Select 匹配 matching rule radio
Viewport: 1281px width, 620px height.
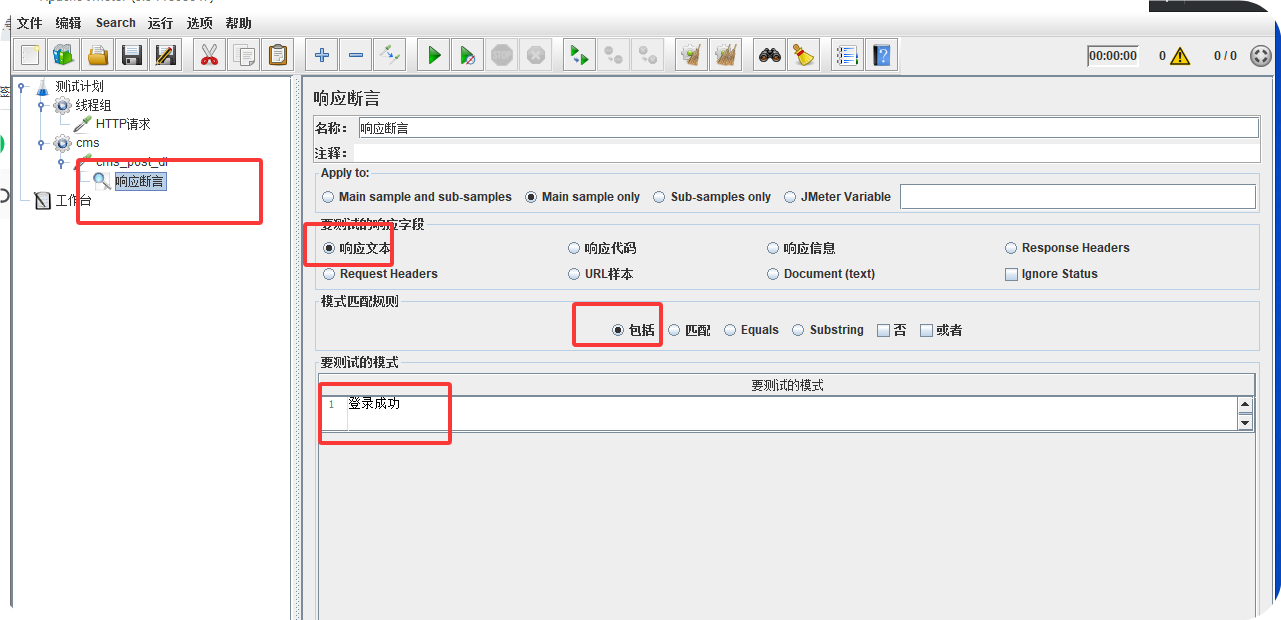[x=675, y=330]
